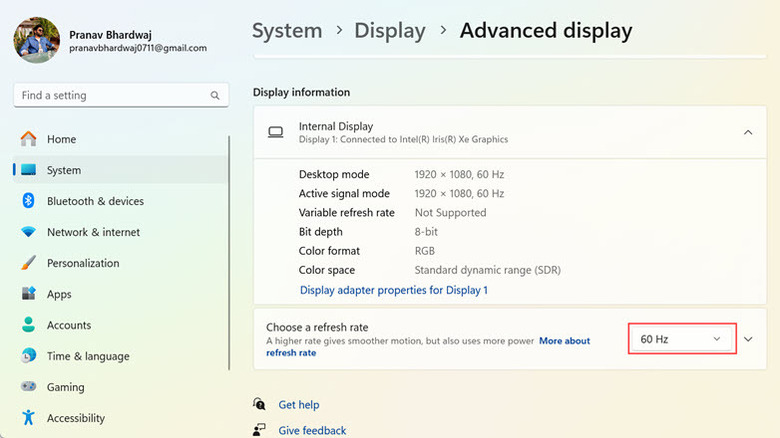Click the Time & language globe icon
Viewport: 780px width, 438px height.
tap(28, 356)
